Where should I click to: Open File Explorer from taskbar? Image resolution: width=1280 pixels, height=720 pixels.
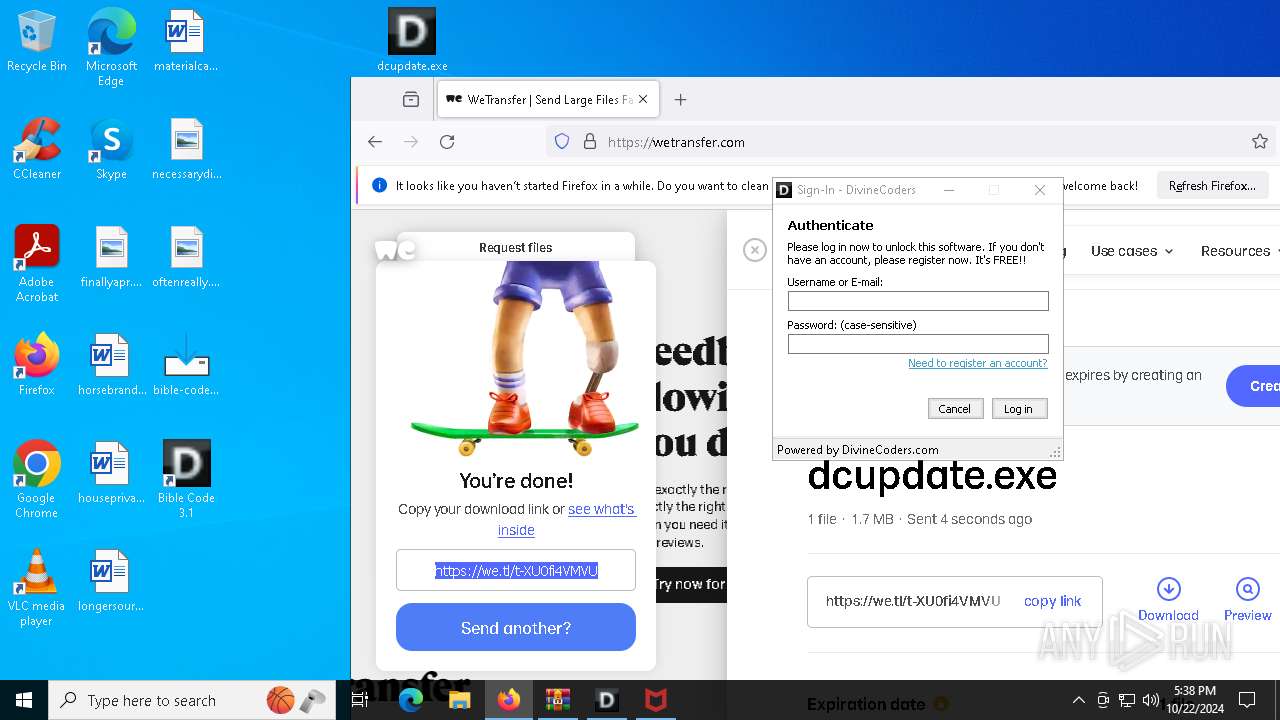[x=459, y=700]
